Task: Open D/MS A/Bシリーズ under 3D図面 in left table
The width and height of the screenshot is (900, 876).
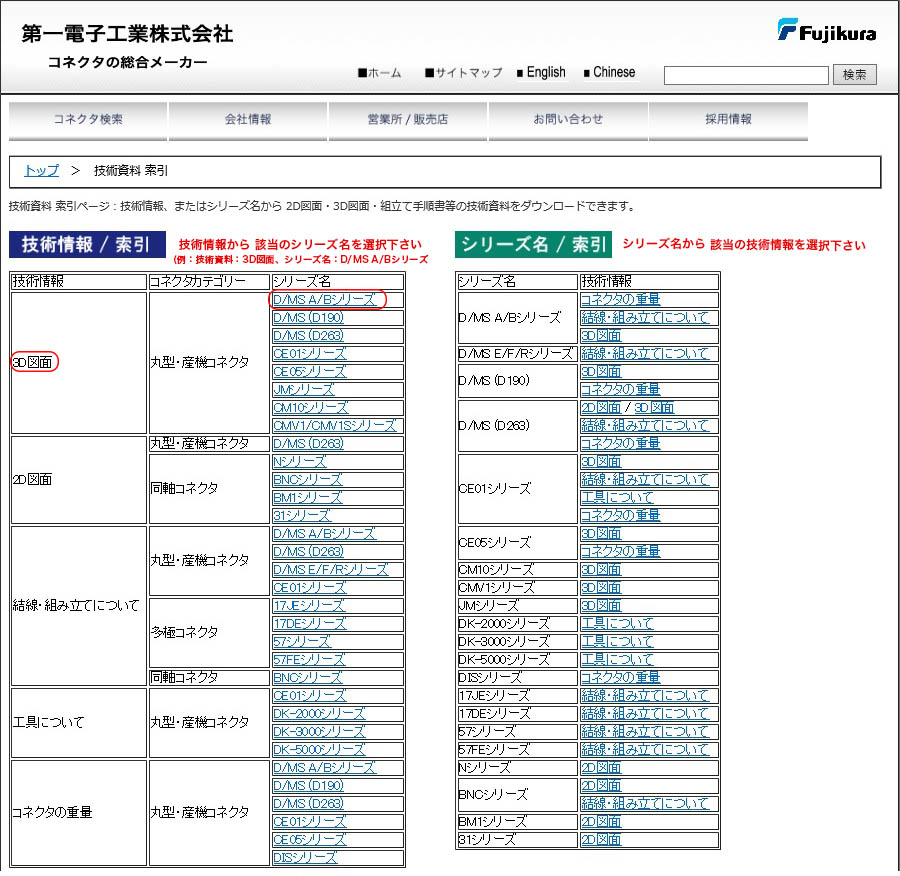Action: [x=324, y=300]
